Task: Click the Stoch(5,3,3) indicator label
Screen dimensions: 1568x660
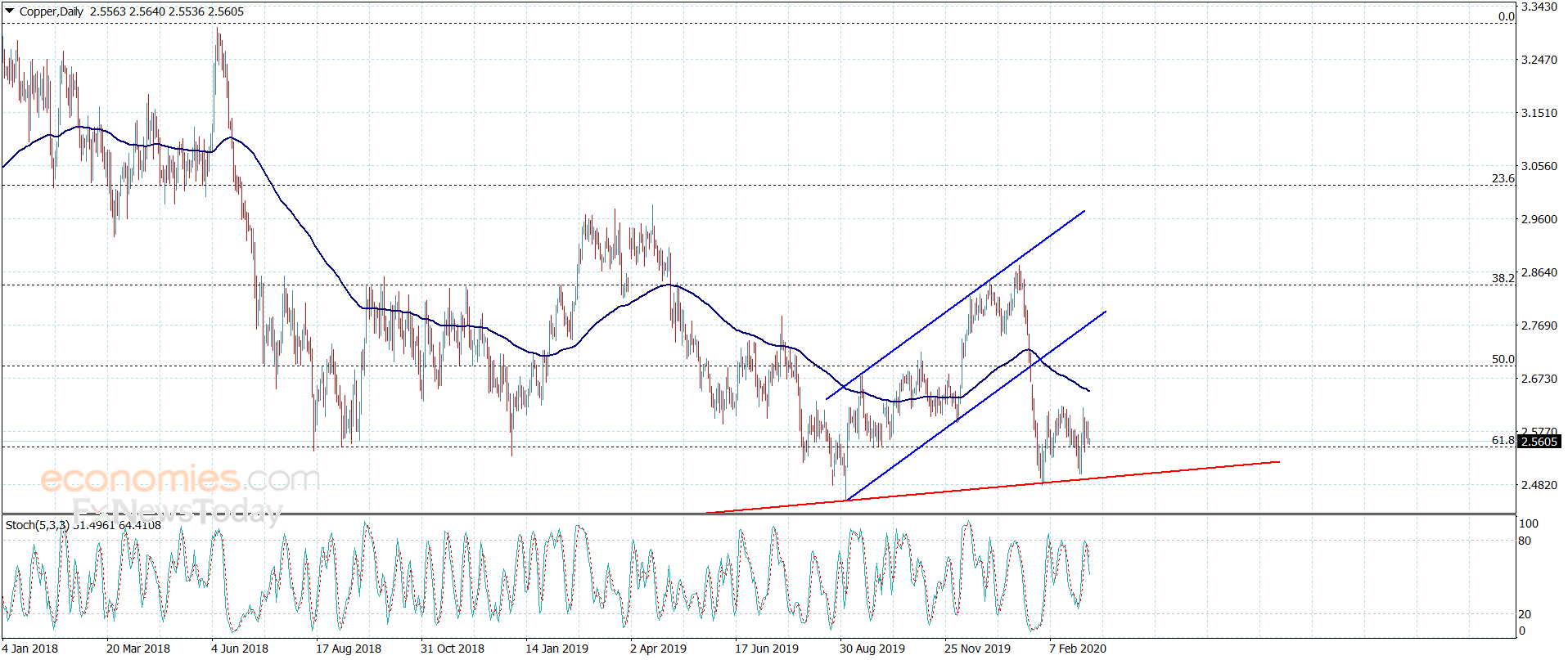Action: click(x=38, y=525)
